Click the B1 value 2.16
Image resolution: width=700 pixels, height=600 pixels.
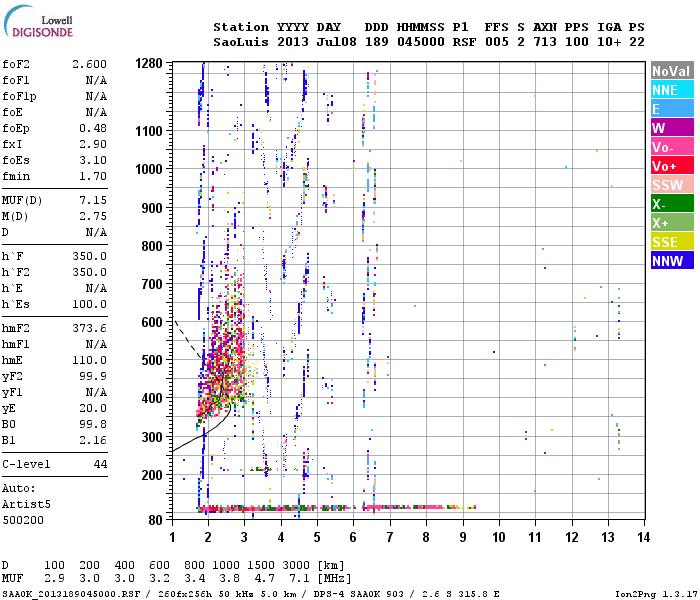(x=93, y=441)
